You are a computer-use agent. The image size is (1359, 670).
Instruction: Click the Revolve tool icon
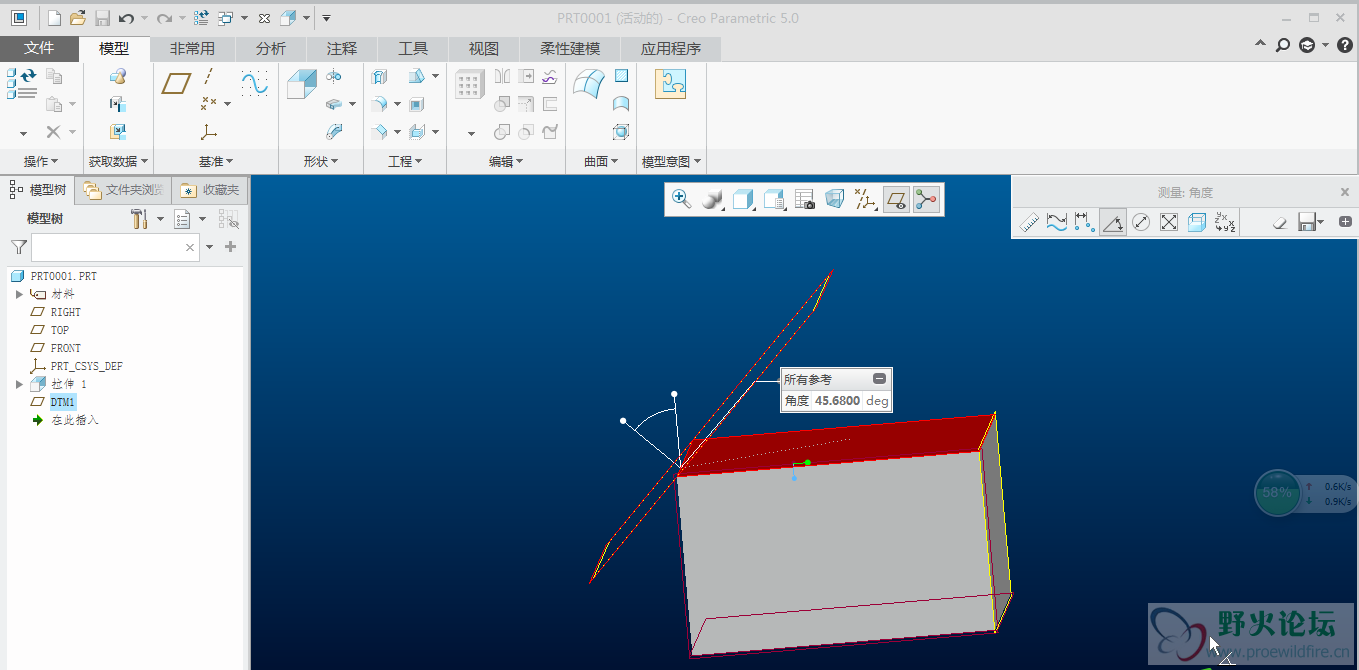tap(334, 76)
